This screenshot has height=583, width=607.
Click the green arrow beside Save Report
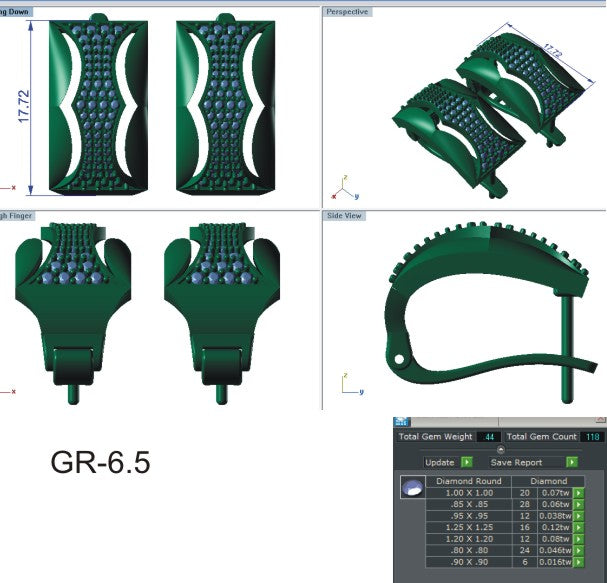click(x=572, y=462)
